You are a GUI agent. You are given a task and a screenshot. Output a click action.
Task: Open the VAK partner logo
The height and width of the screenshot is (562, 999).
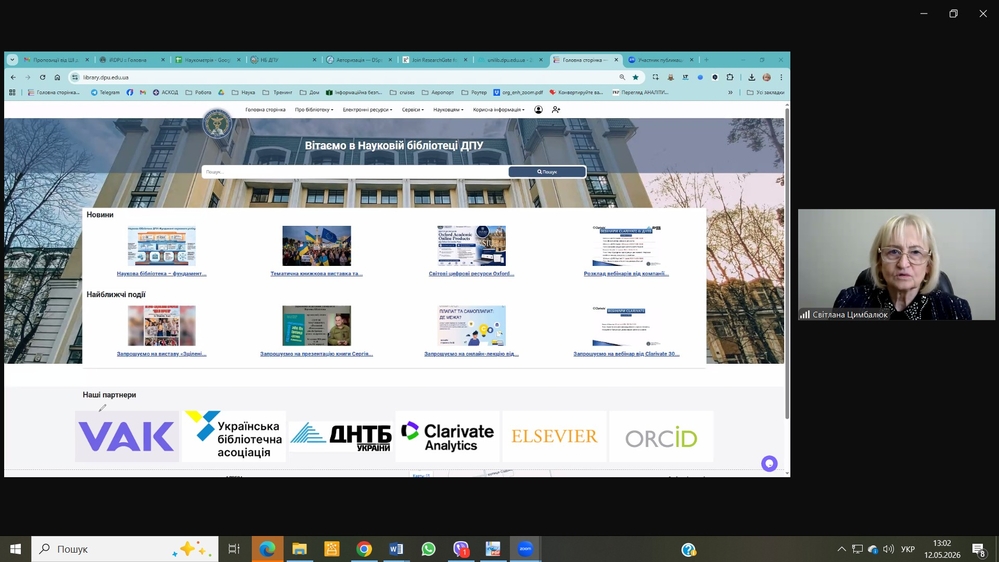coord(127,436)
